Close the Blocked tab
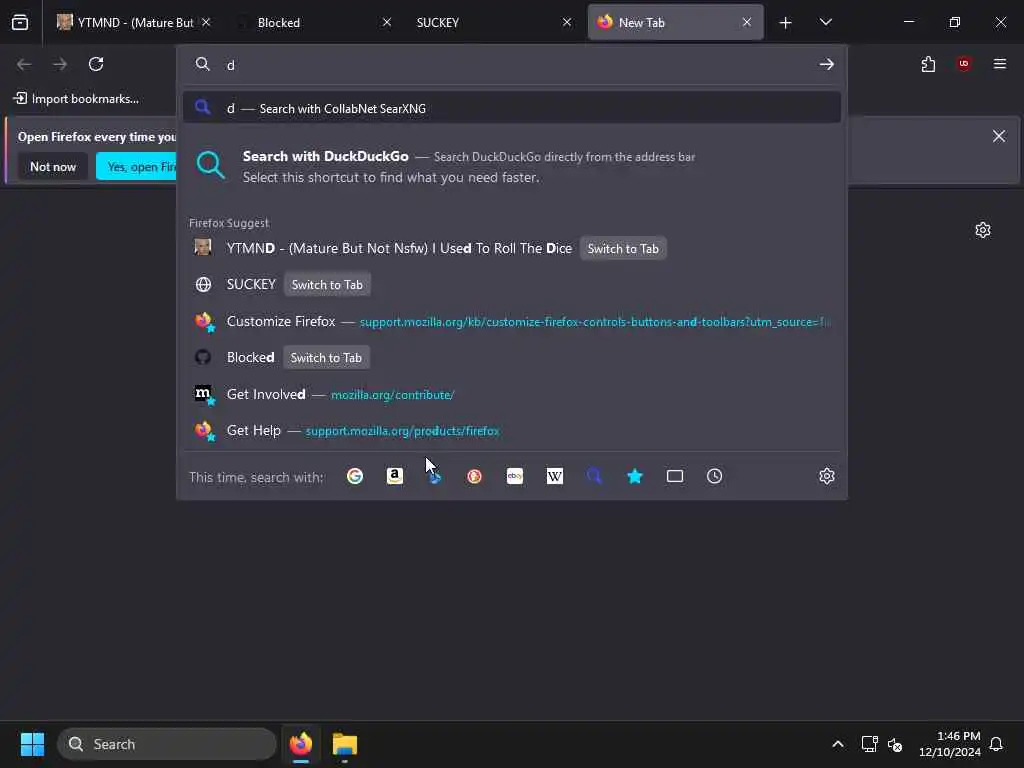Image resolution: width=1024 pixels, height=768 pixels. tap(387, 22)
